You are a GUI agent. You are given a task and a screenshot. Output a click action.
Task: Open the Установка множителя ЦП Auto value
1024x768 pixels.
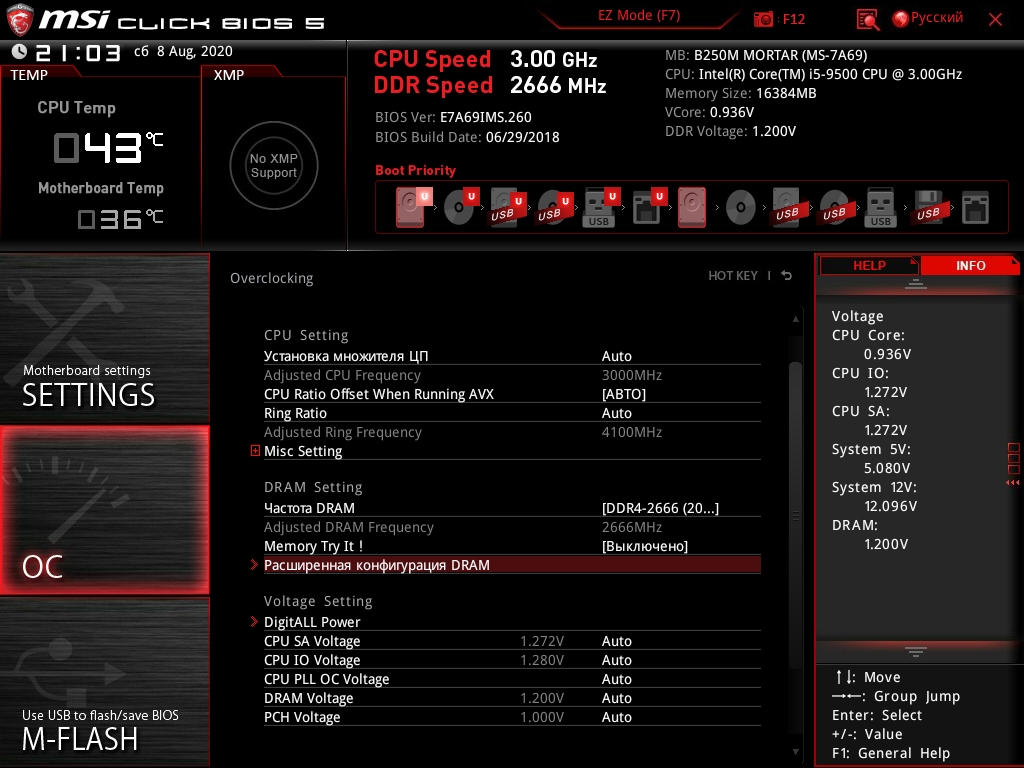tap(616, 356)
